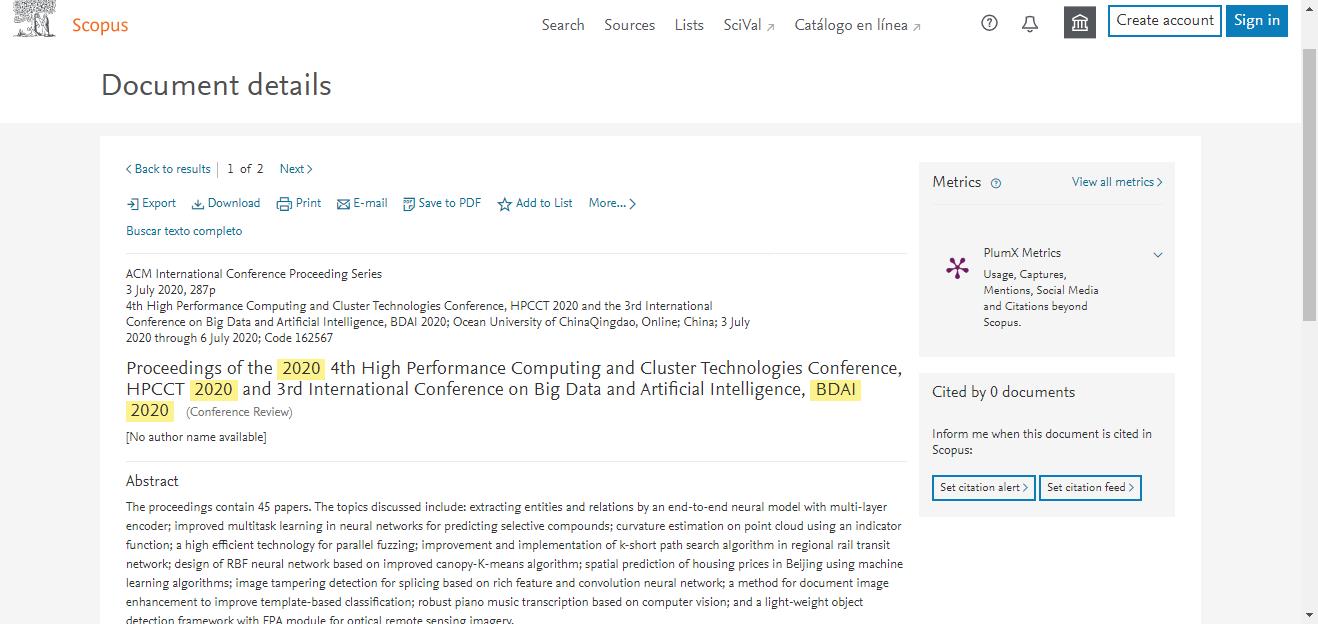Open the notifications bell icon
1318x624 pixels.
coord(1030,24)
